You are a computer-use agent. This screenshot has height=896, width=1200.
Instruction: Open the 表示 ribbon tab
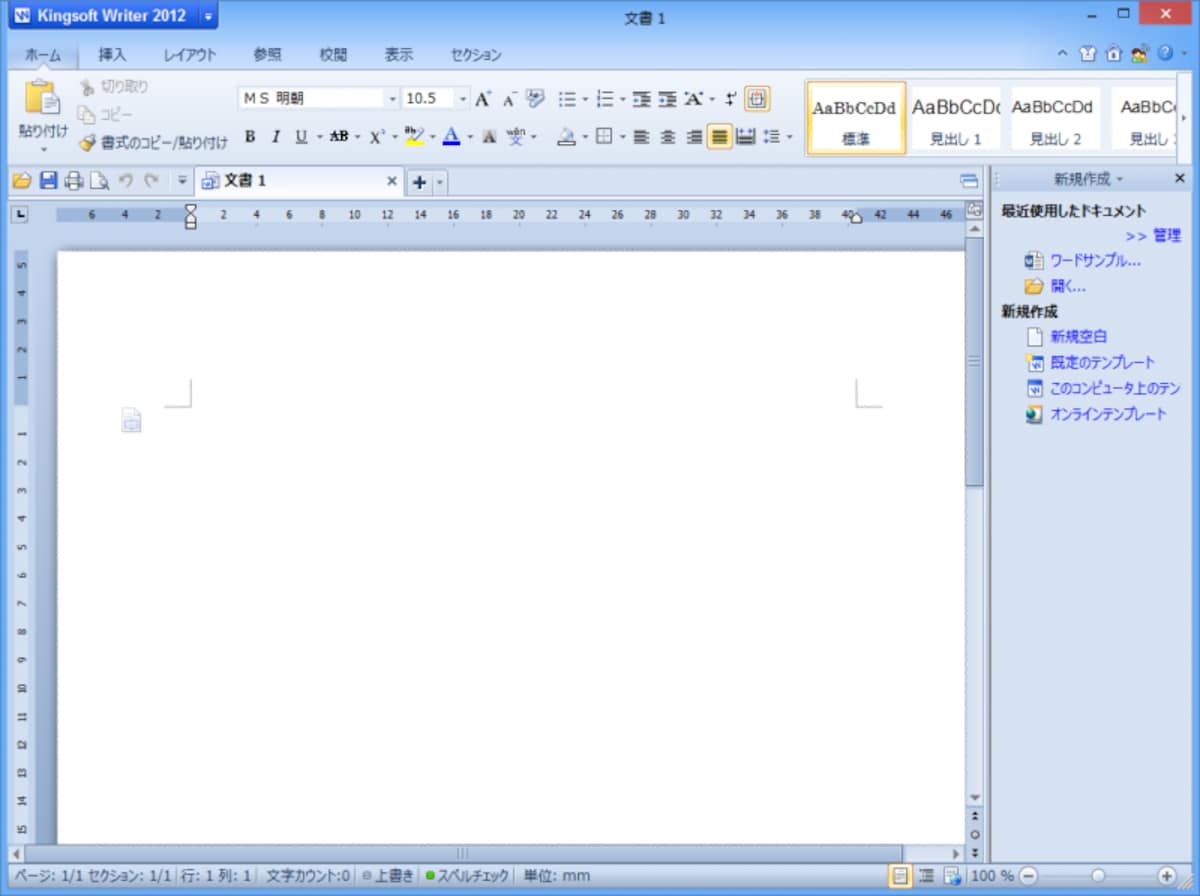tap(399, 55)
